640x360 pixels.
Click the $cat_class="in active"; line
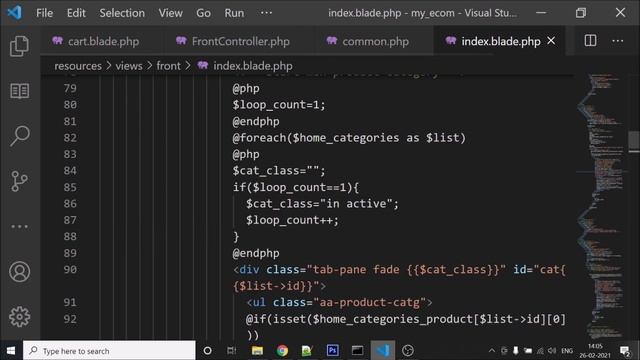pyautogui.click(x=322, y=204)
